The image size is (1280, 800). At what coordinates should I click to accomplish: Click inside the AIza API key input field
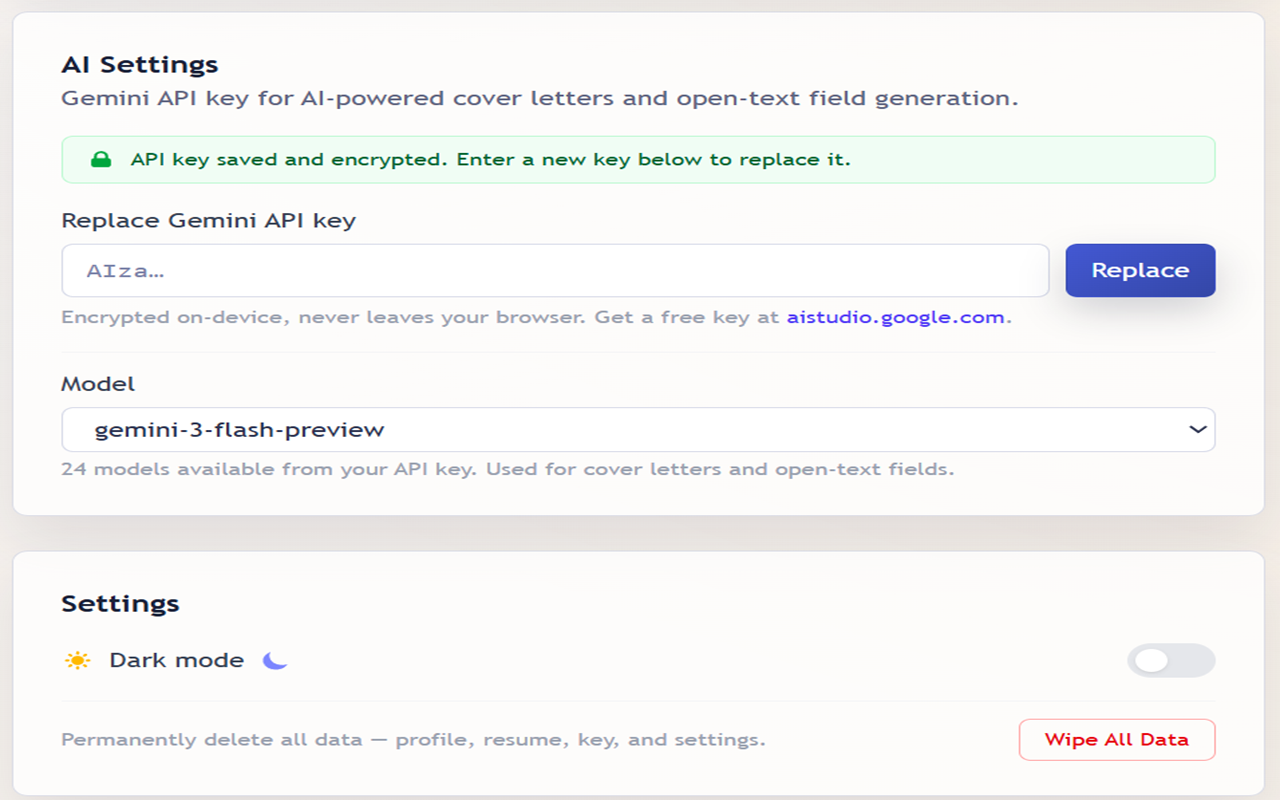tap(553, 270)
